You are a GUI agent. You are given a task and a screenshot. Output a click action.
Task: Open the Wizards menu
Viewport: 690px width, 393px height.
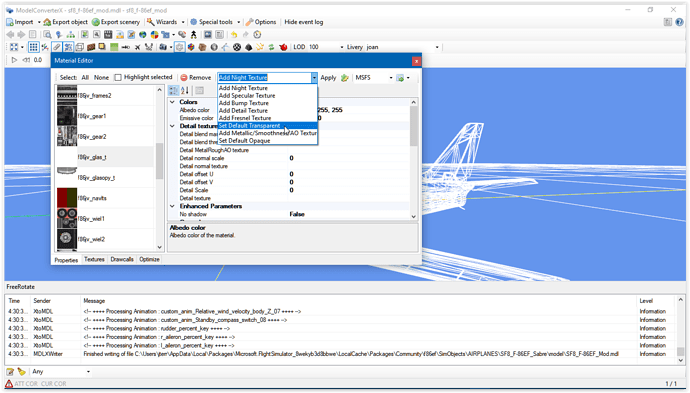(x=163, y=22)
